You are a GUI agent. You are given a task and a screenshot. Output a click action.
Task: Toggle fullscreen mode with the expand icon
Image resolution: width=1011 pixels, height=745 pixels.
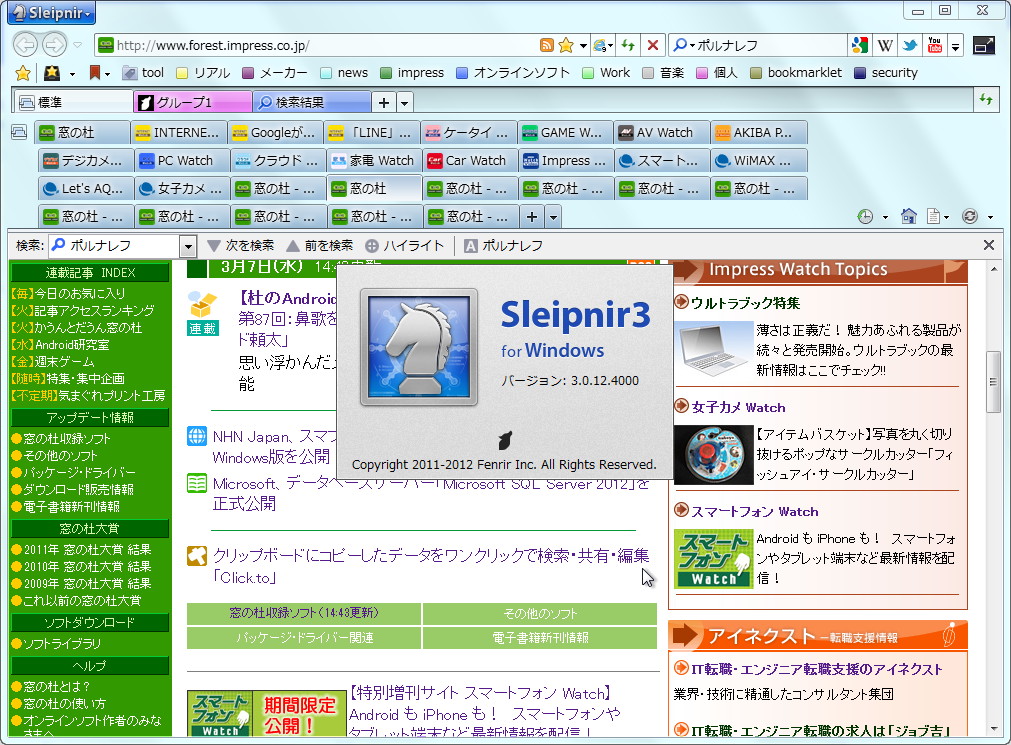click(984, 45)
